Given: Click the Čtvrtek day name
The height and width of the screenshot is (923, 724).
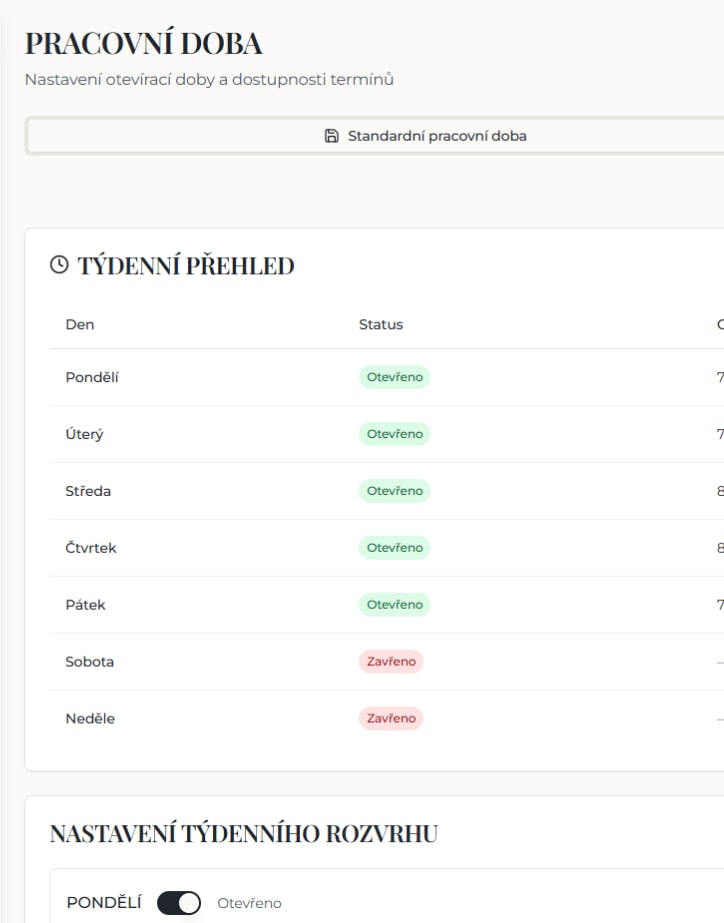Looking at the screenshot, I should [91, 548].
